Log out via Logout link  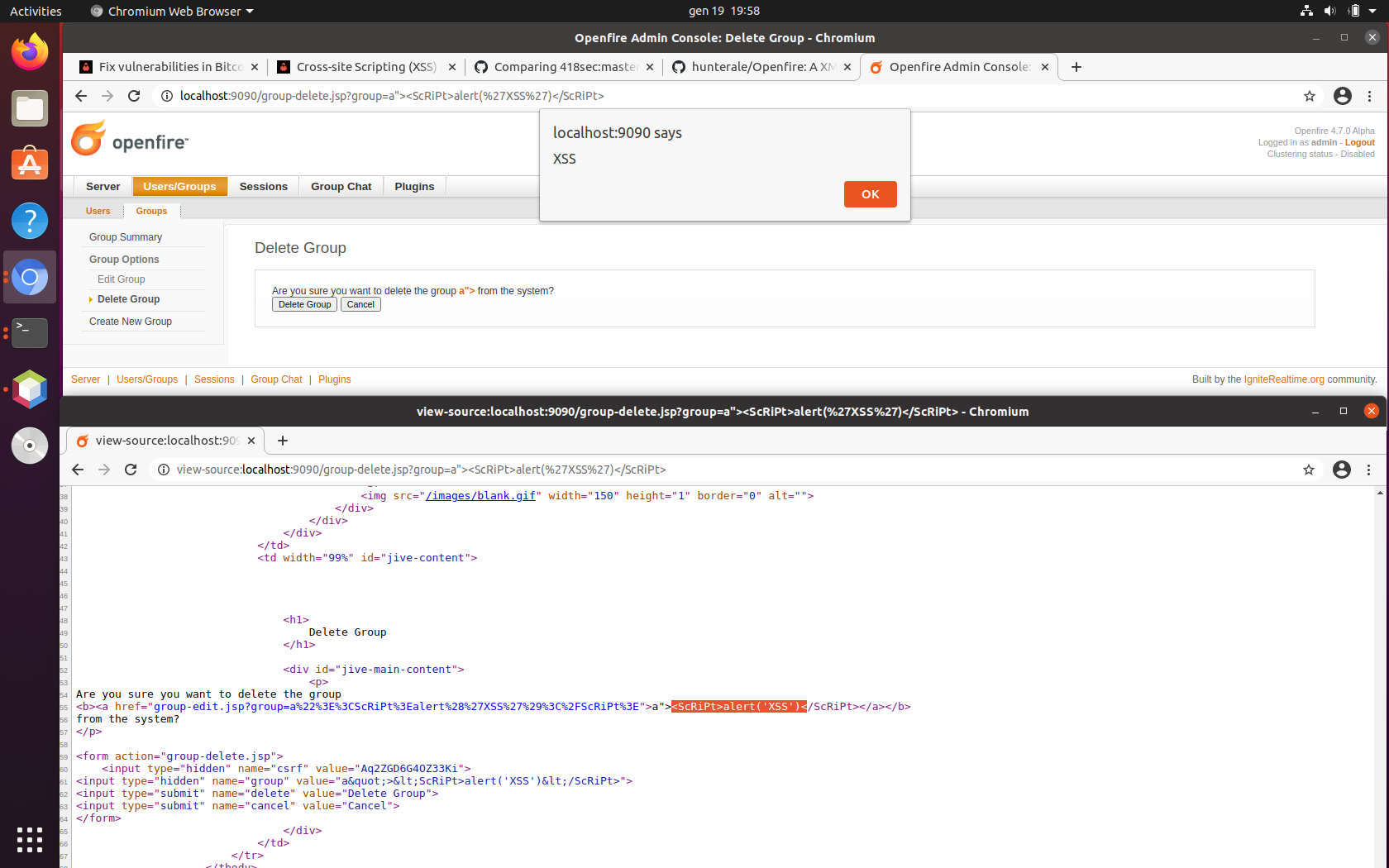(1360, 143)
